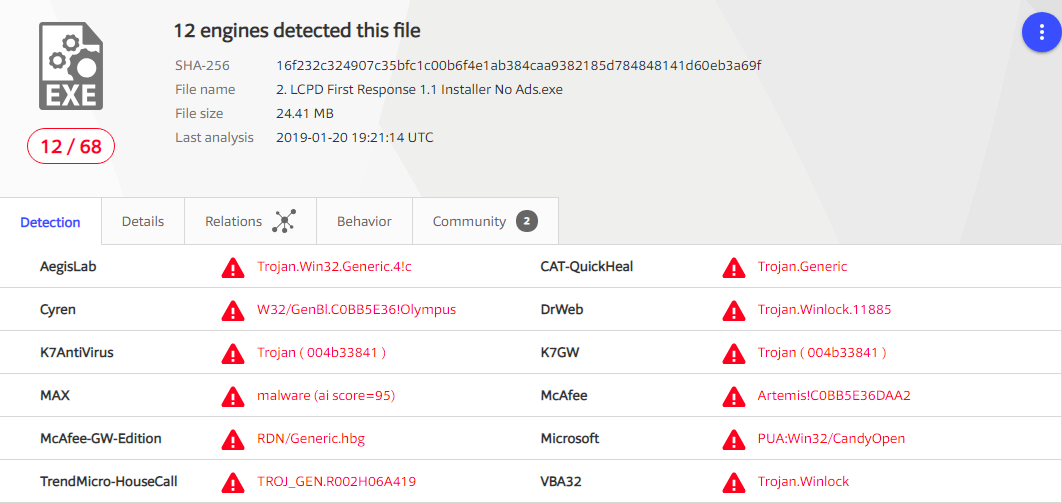Open the Behavior tab
The width and height of the screenshot is (1062, 503).
(364, 222)
